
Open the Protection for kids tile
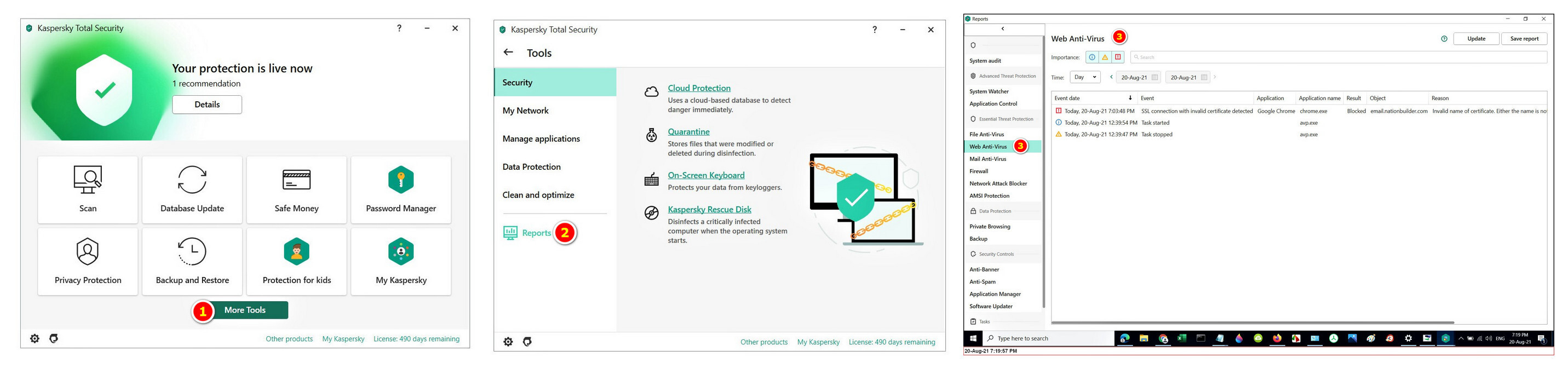pyautogui.click(x=296, y=261)
